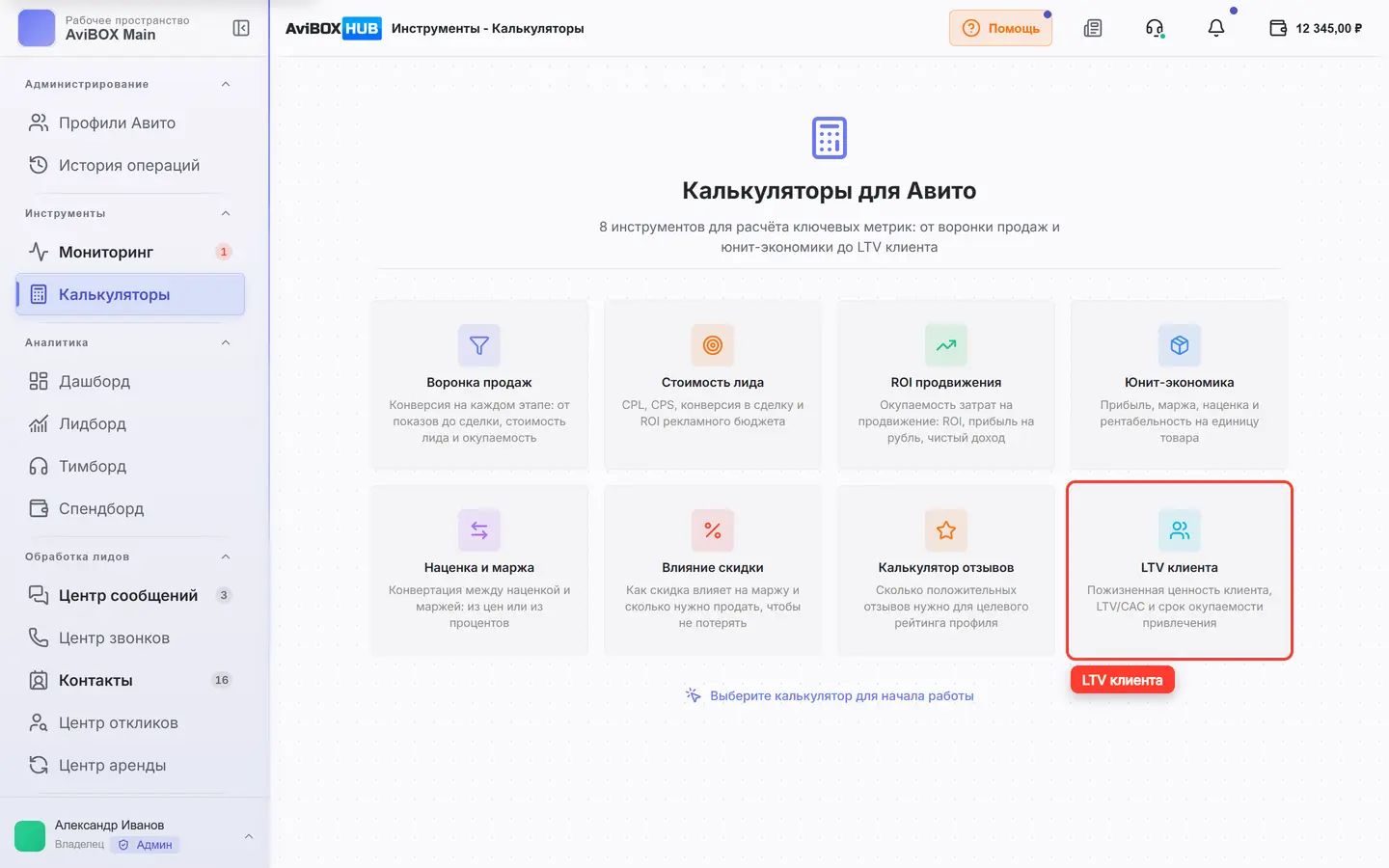The height and width of the screenshot is (868, 1389).
Task: Open the Юнит-экономика calculator title
Action: coord(1180,383)
